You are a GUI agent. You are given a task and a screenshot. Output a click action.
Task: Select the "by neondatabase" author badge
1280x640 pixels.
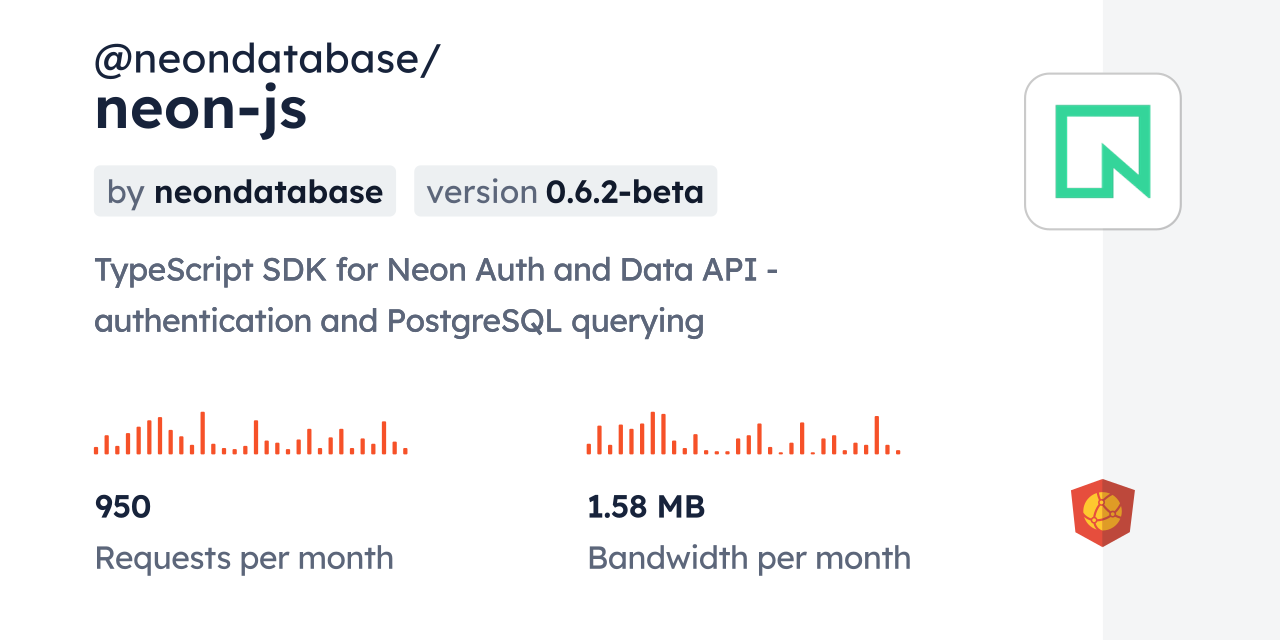(x=245, y=191)
